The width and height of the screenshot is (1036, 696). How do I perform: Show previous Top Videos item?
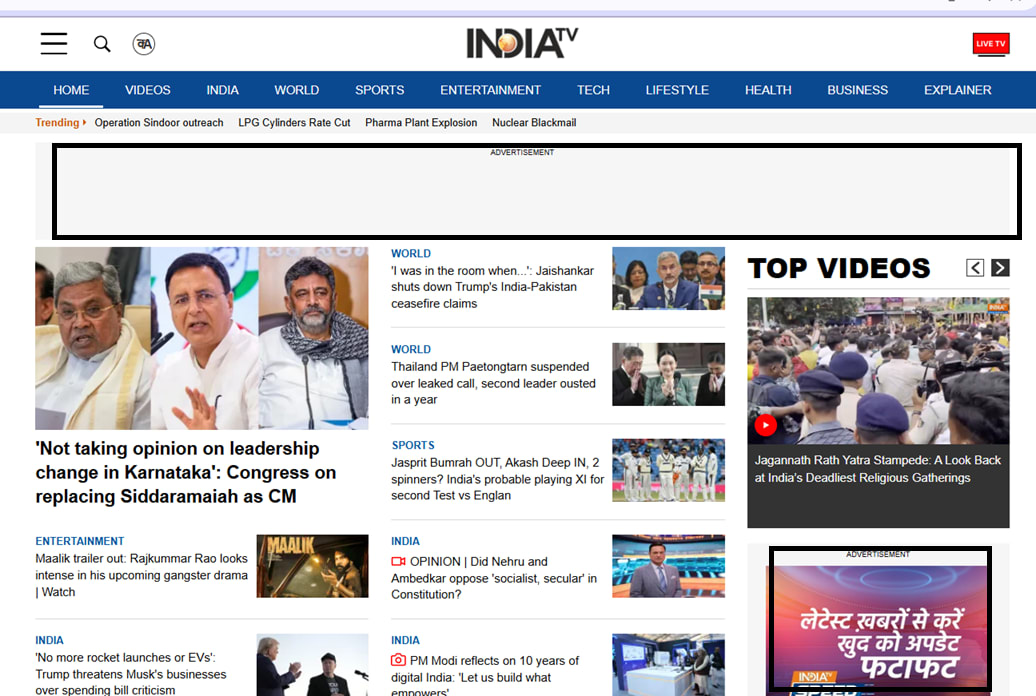[x=975, y=268]
